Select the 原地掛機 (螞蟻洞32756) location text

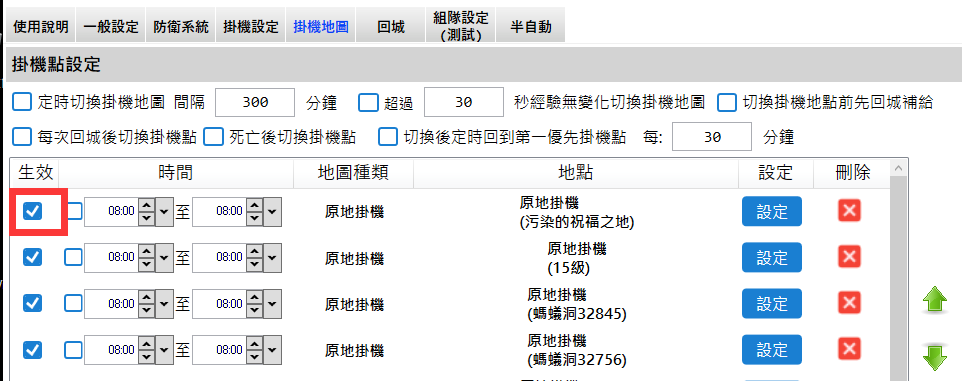576,350
